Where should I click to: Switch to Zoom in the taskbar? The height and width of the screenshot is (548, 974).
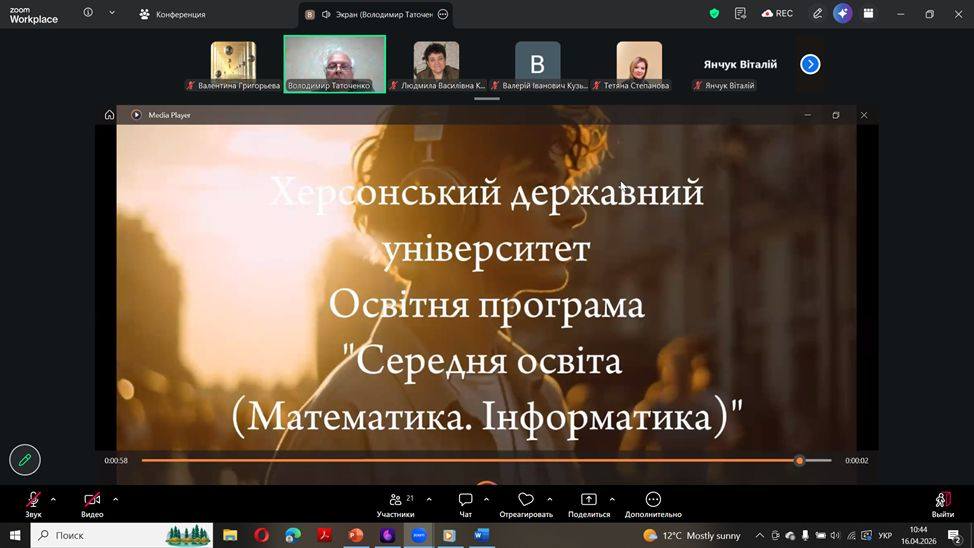click(x=419, y=535)
